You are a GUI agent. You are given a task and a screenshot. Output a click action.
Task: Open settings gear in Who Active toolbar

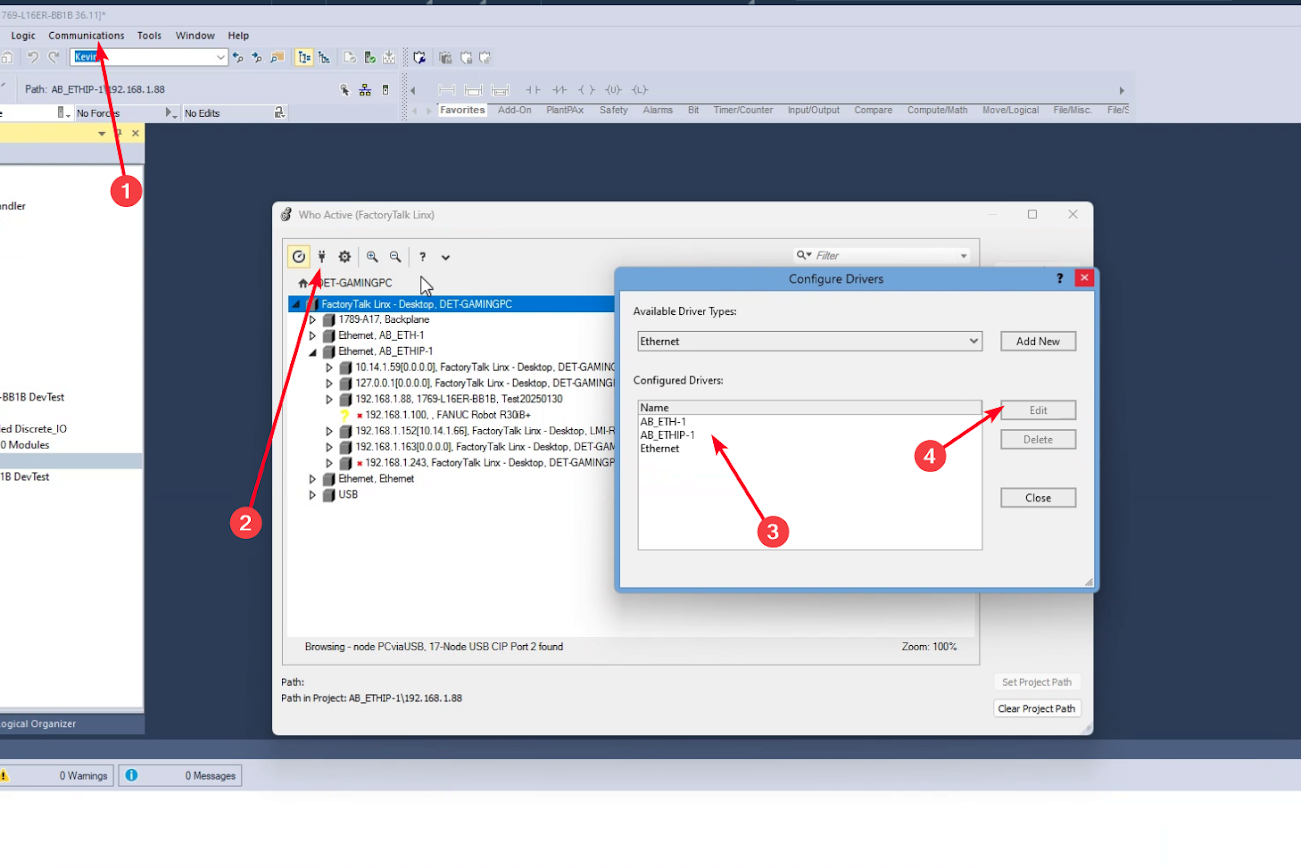pos(344,257)
